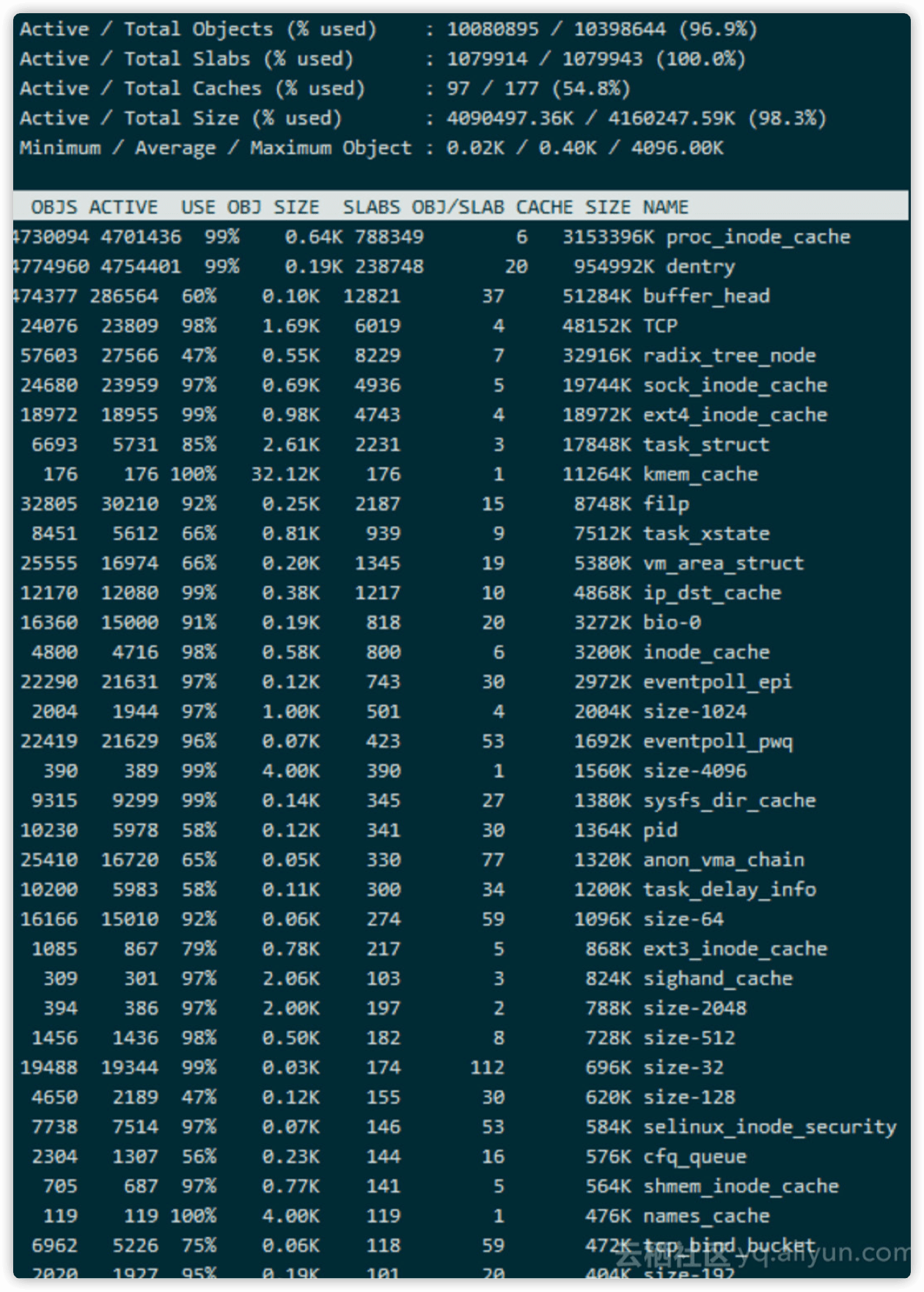
Task: Select cfq_queue cache name
Action: pyautogui.click(x=694, y=1157)
